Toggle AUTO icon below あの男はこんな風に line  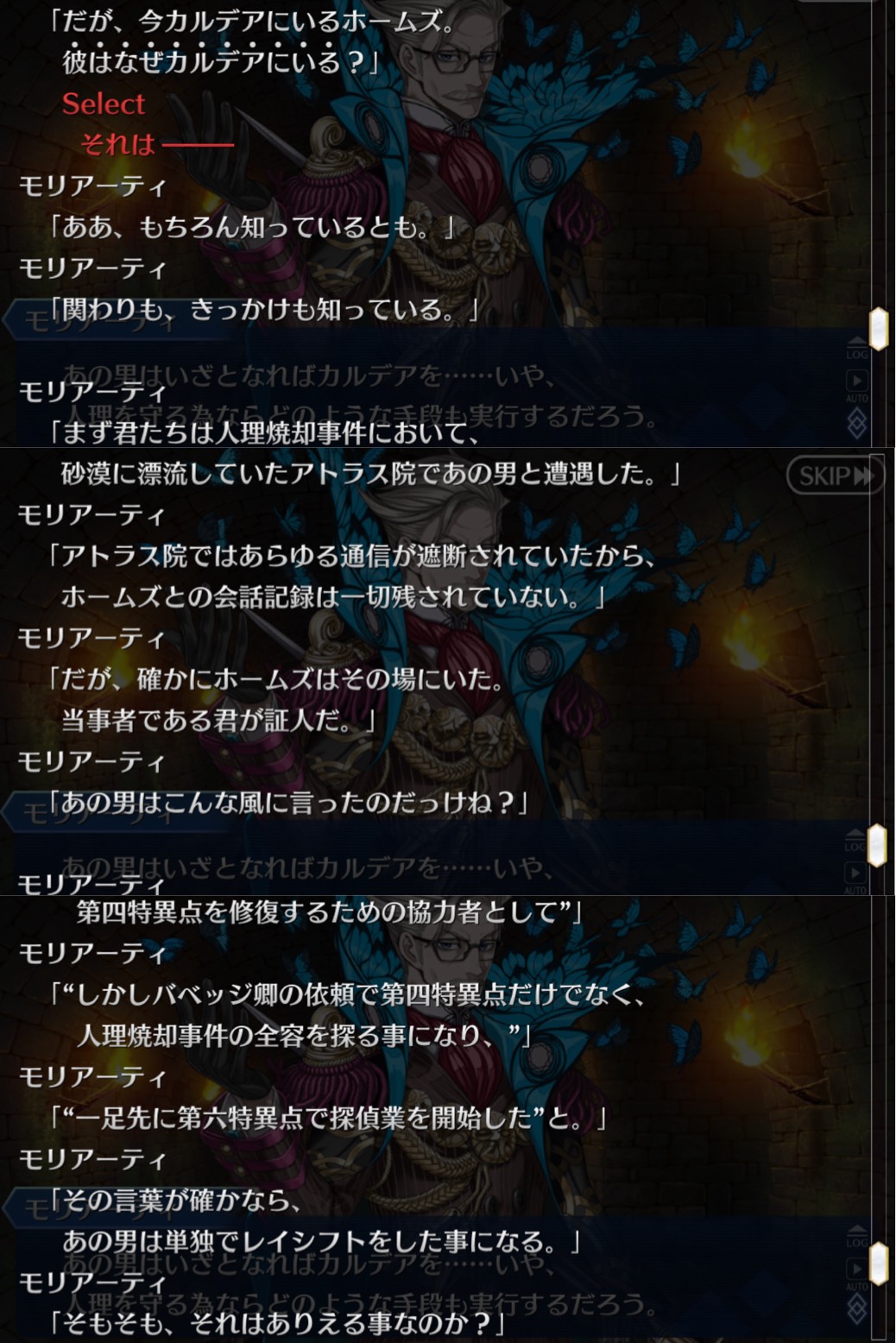tap(856, 877)
